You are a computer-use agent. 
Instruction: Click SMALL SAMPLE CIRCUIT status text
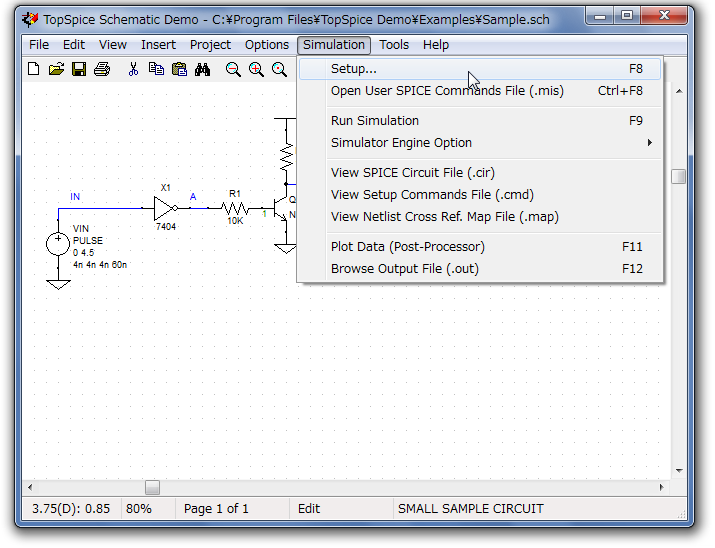pos(471,508)
